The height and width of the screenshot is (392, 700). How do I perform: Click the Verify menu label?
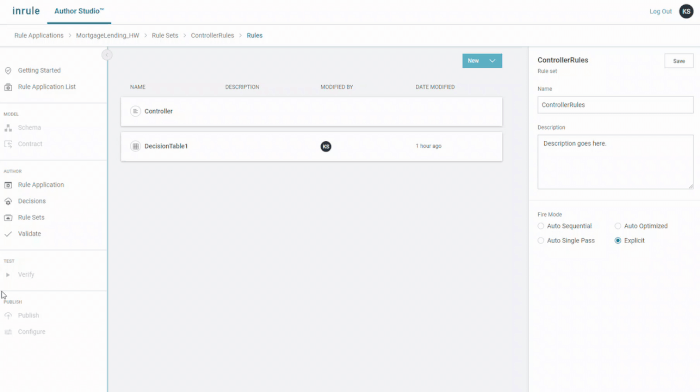[x=26, y=275]
